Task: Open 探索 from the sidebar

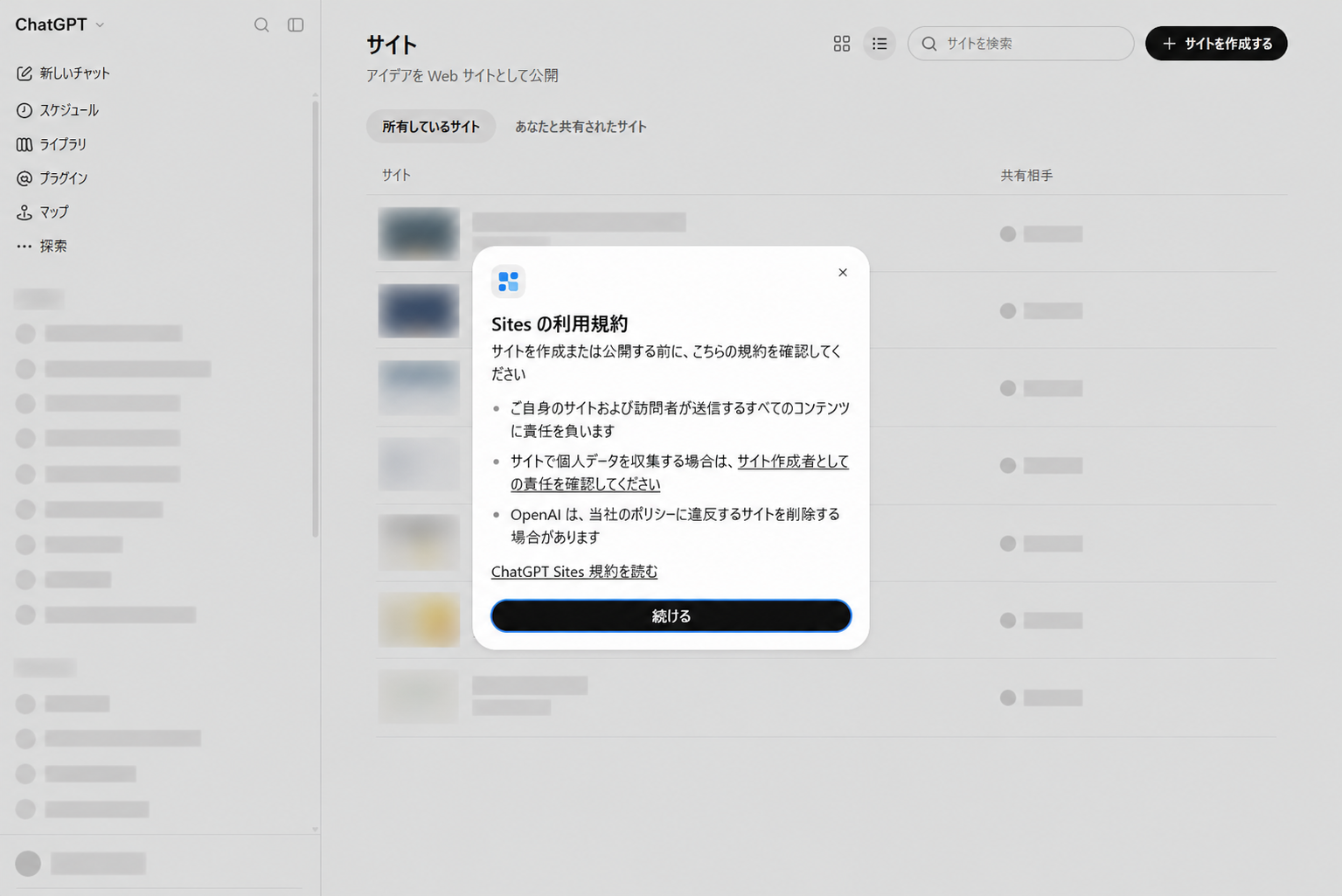Action: 41,247
